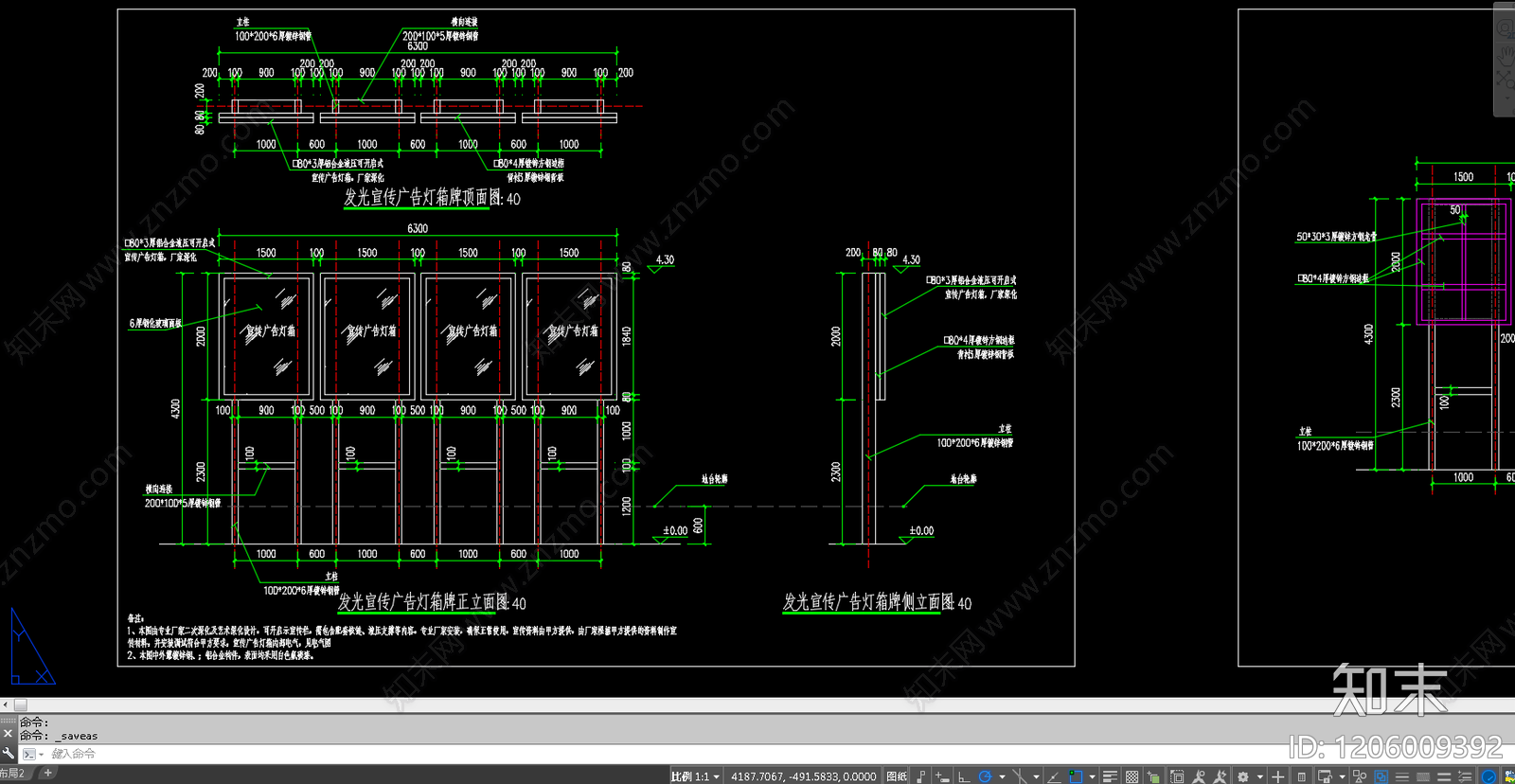The width and height of the screenshot is (1515, 784).
Task: Open command line customize wrench
Action: click(8, 754)
